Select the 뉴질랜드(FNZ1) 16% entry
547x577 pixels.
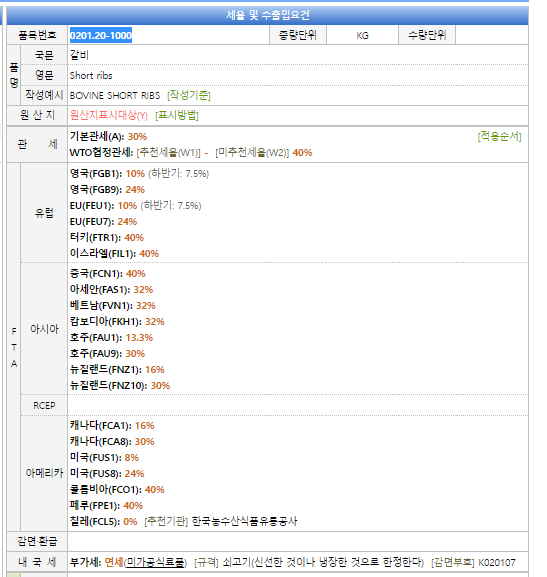point(117,369)
